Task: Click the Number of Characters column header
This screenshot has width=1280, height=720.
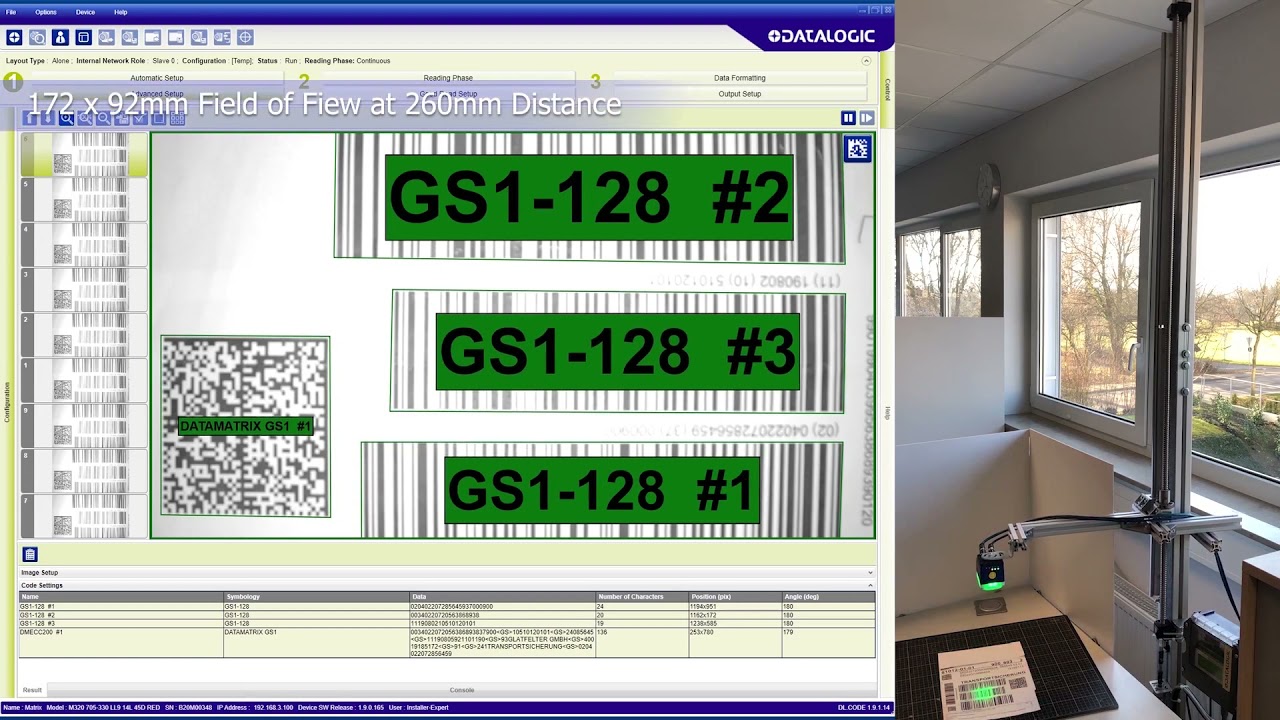Action: (642, 597)
